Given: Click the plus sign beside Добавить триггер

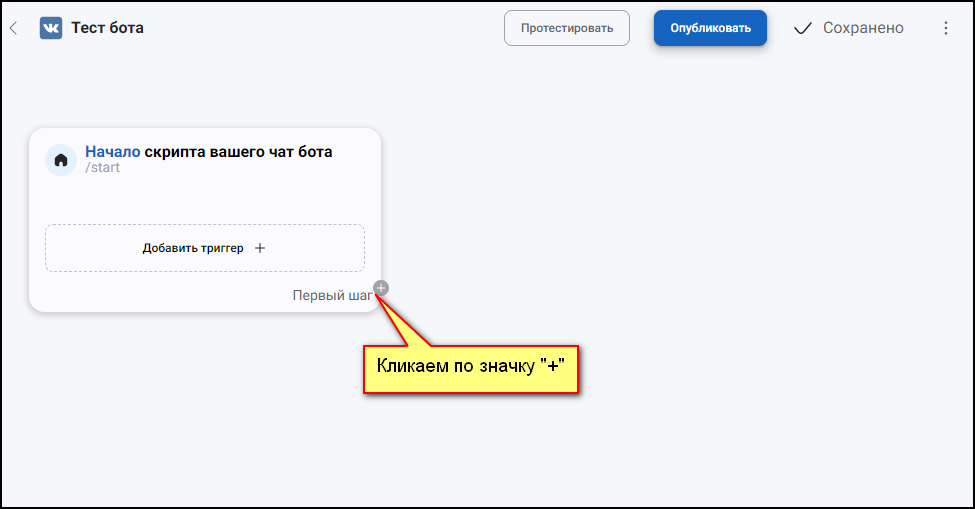Looking at the screenshot, I should tap(260, 248).
